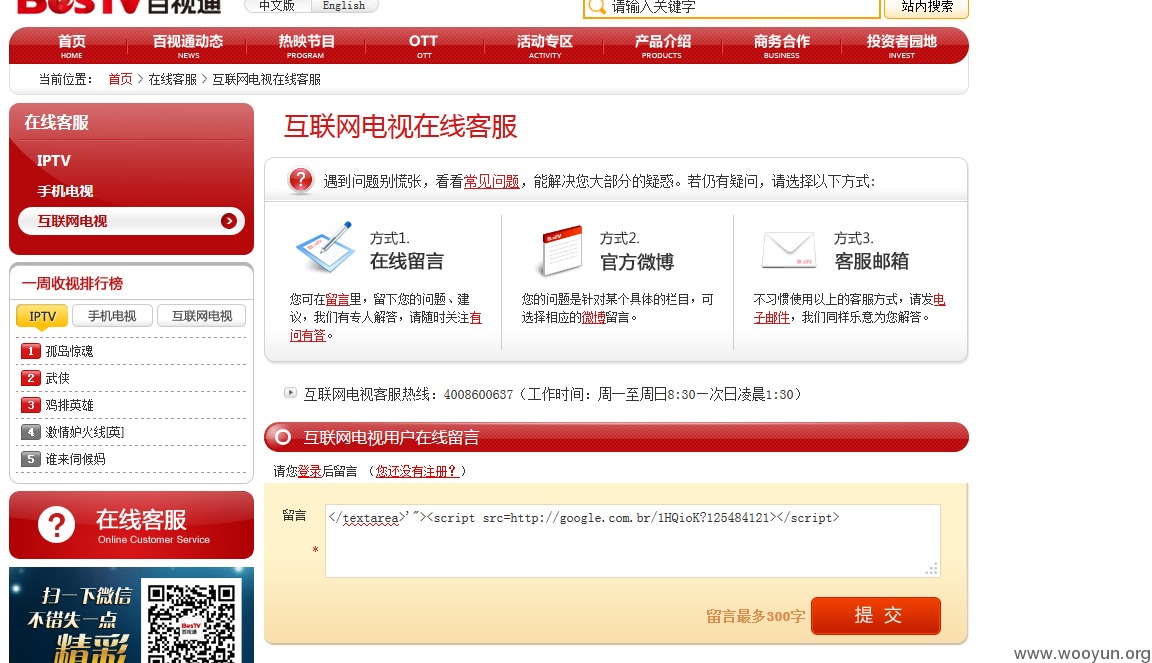The height and width of the screenshot is (663, 1152).
Task: Go to 商务合作 BUSINESS page
Action: (781, 46)
